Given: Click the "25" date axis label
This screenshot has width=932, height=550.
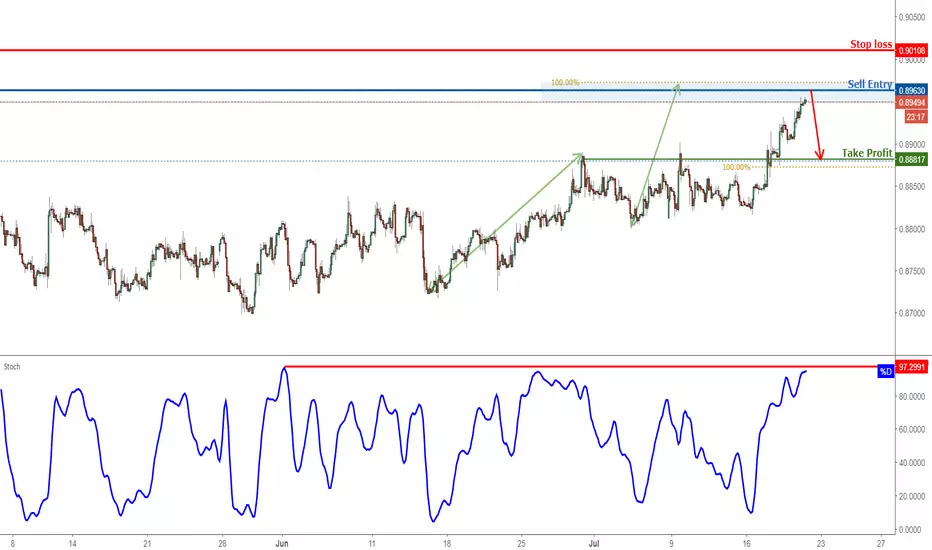Looking at the screenshot, I should pos(521,543).
